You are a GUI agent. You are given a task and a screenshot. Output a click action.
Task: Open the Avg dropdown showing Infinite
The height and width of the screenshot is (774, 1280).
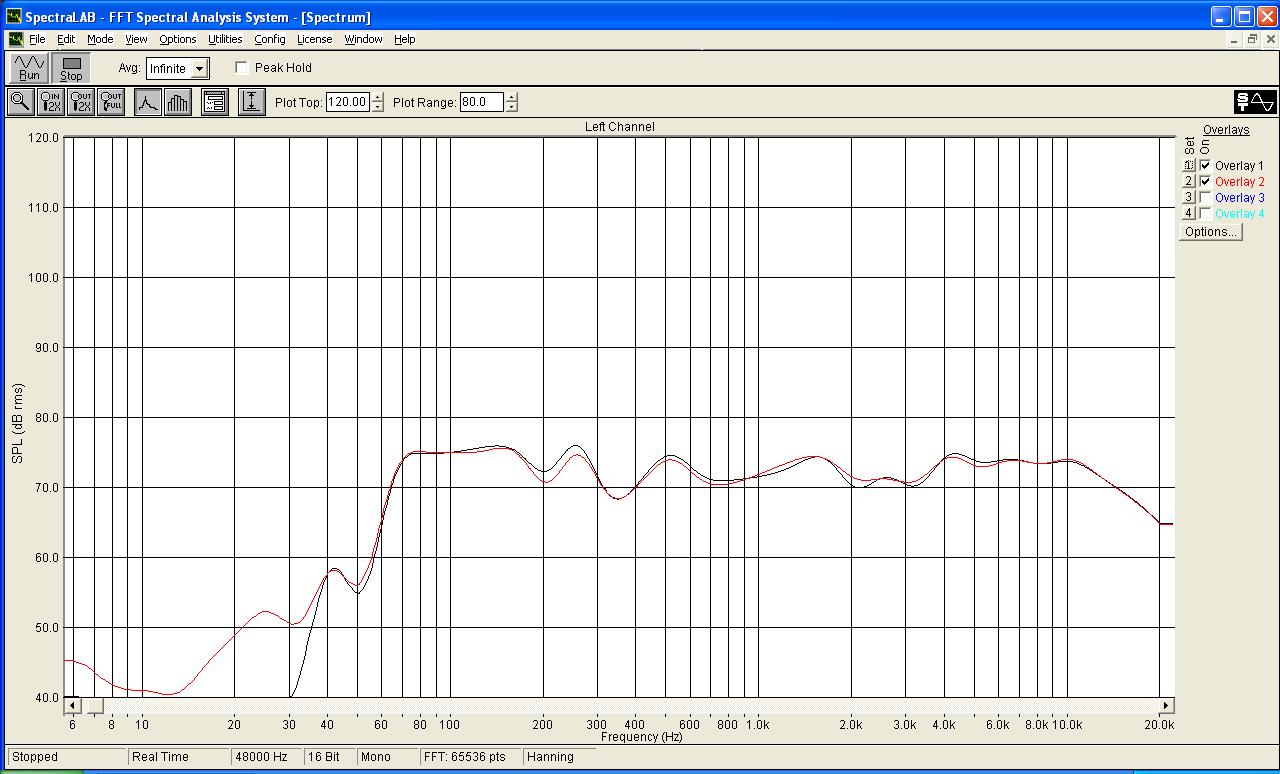click(x=199, y=69)
